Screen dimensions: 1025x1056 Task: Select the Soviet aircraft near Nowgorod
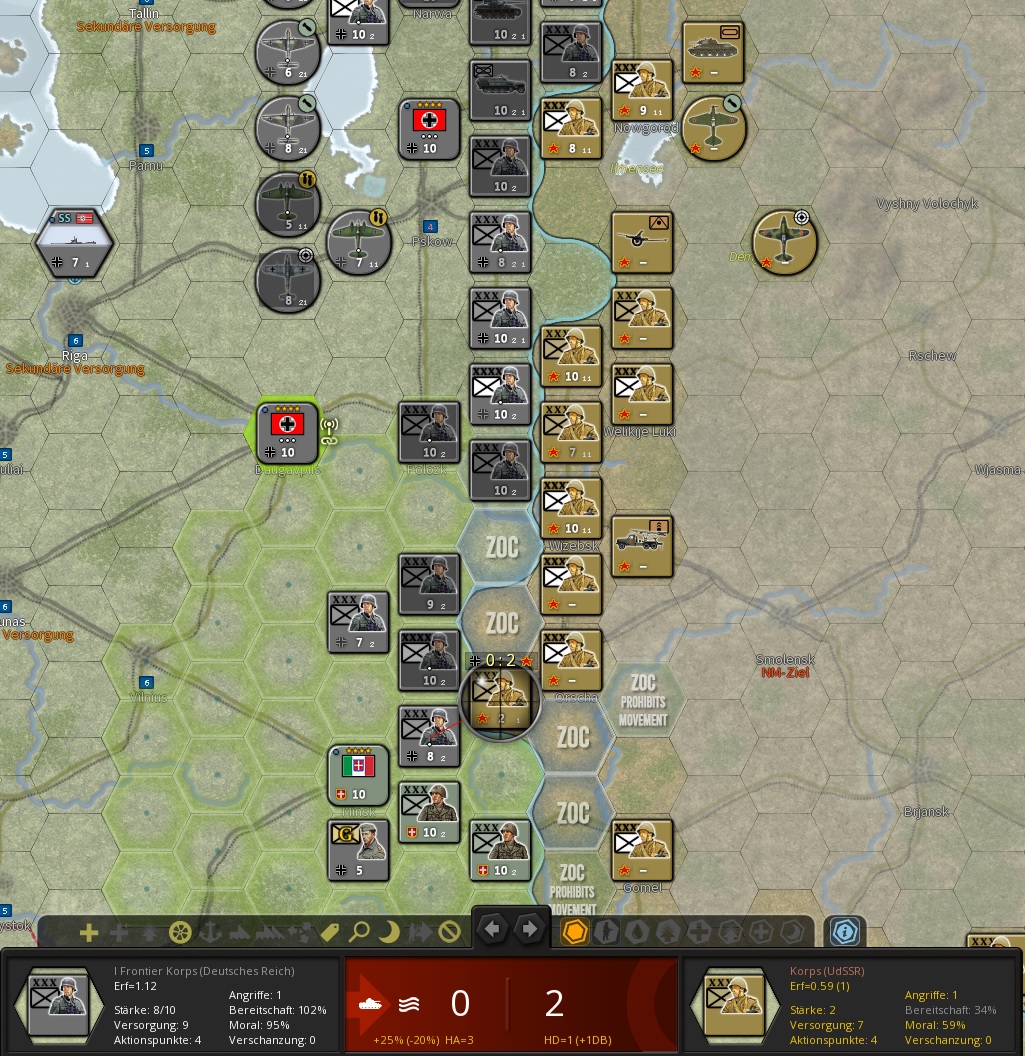(x=714, y=129)
